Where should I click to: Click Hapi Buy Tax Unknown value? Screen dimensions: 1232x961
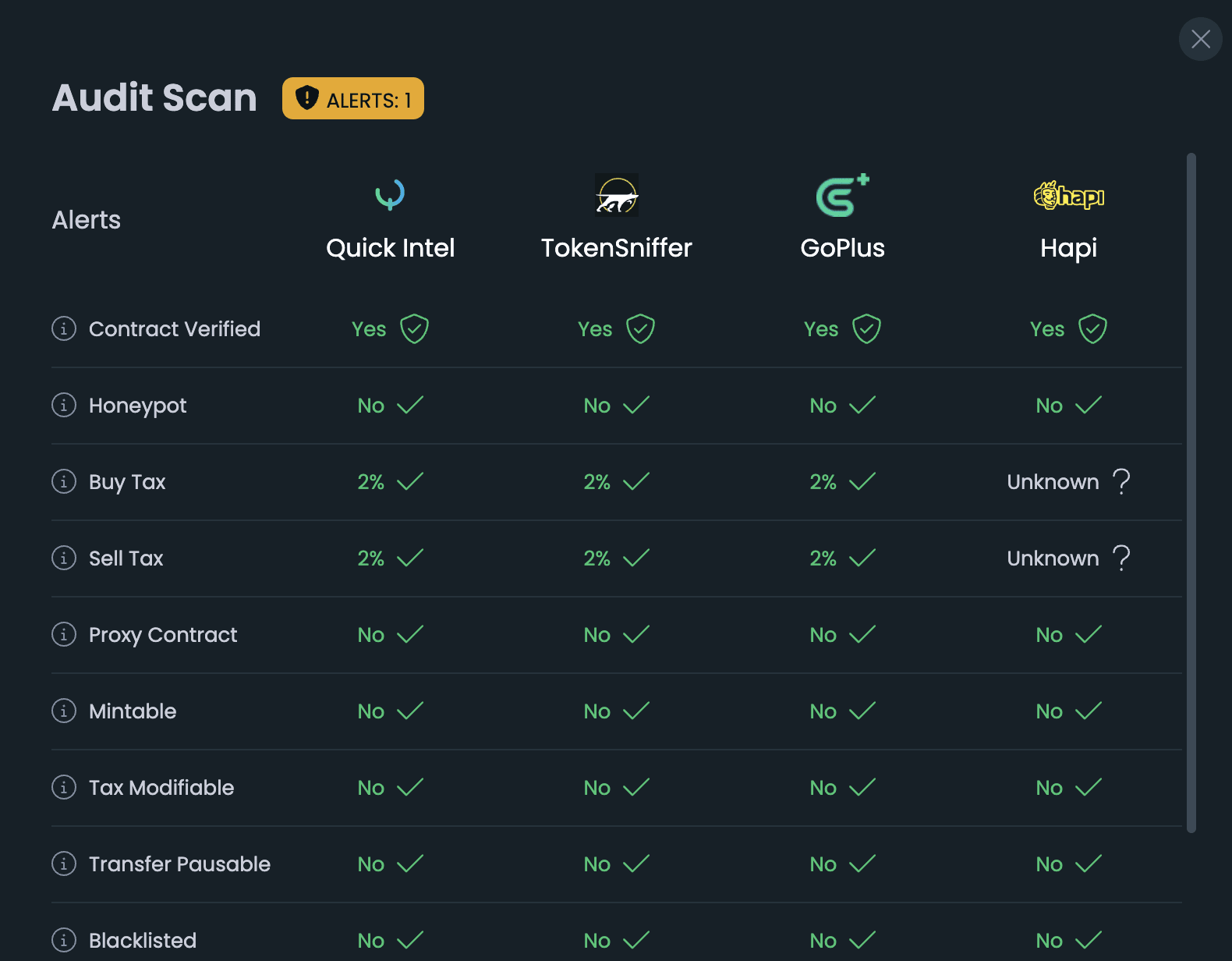pos(1053,482)
